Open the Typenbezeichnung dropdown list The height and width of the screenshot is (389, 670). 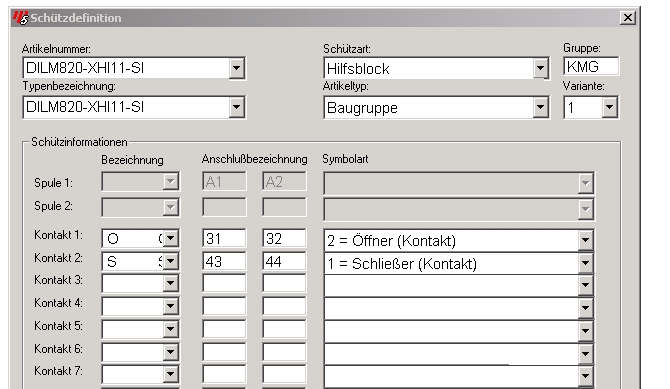(236, 107)
